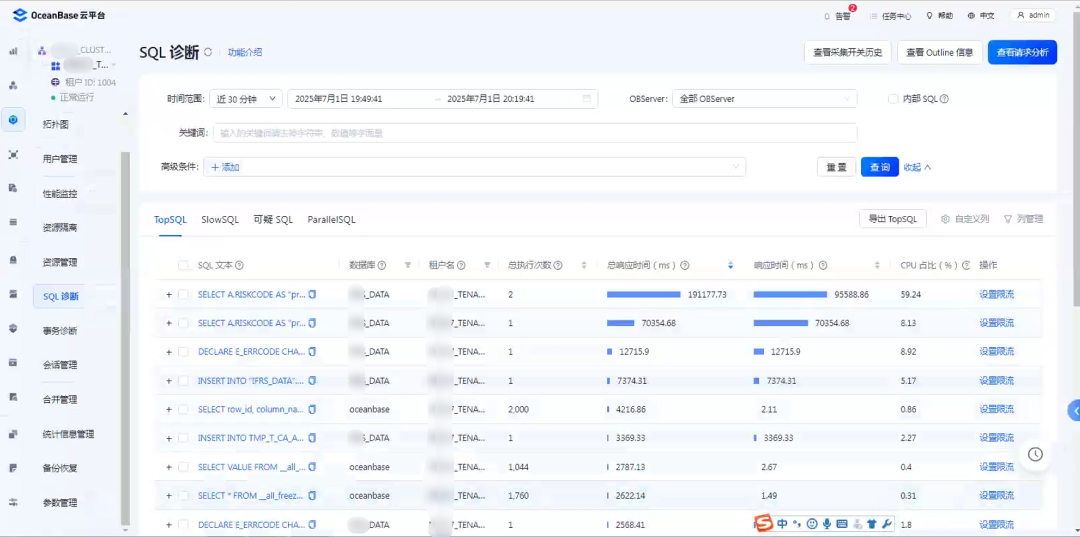The image size is (1080, 537).
Task: Expand INSERT INTO "IFRS_DATA" row details
Action: pos(169,380)
